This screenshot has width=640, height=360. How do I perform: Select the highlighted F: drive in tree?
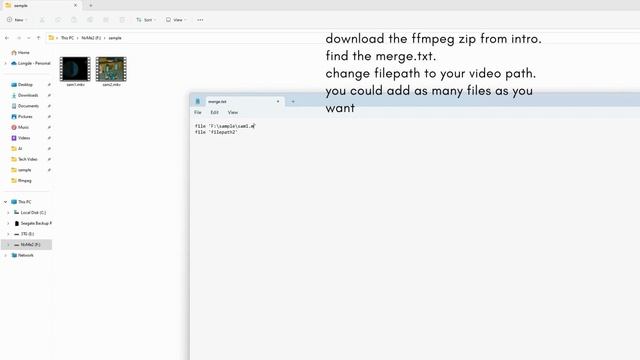click(27, 244)
